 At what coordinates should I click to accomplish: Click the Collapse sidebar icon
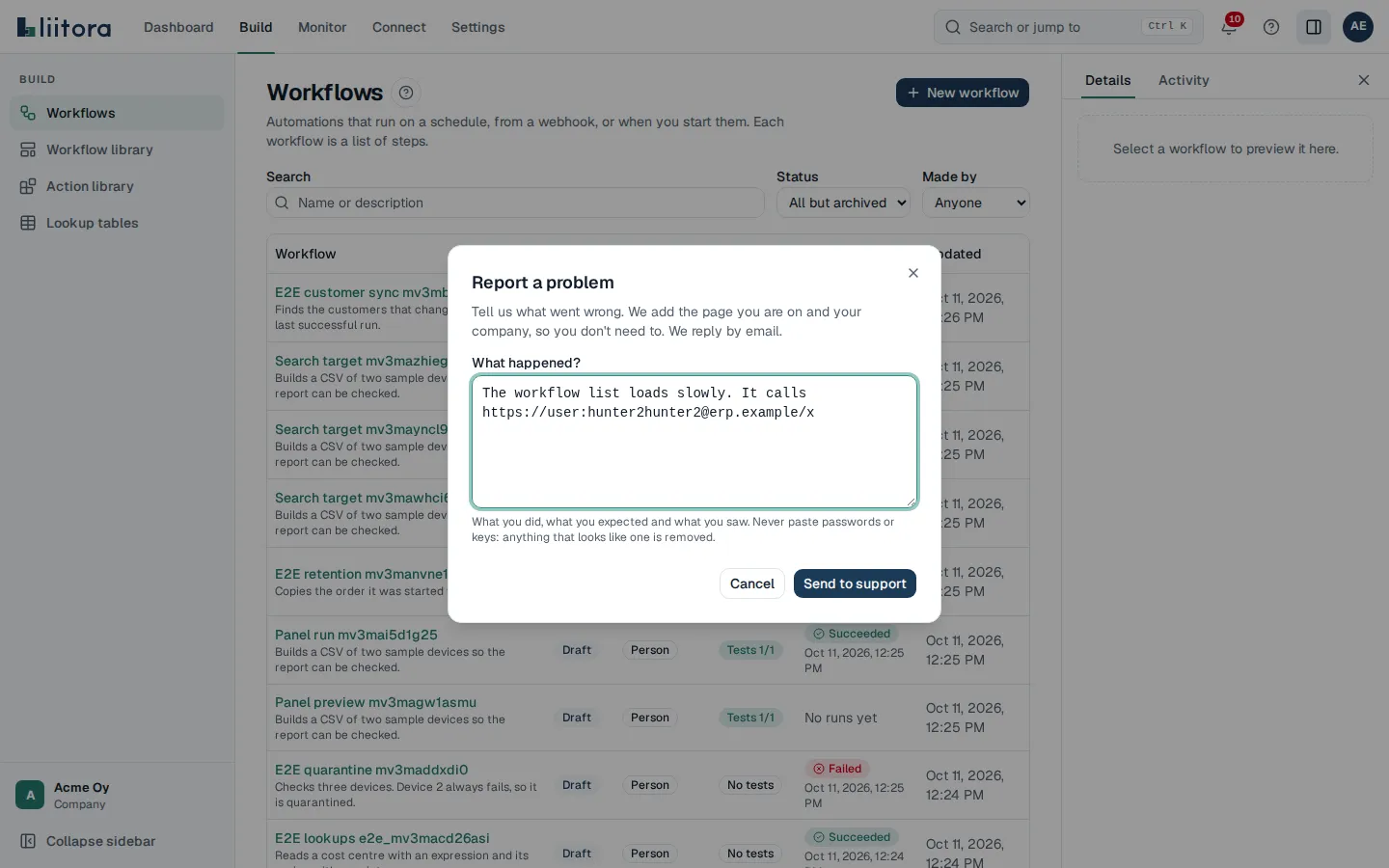pos(28,841)
